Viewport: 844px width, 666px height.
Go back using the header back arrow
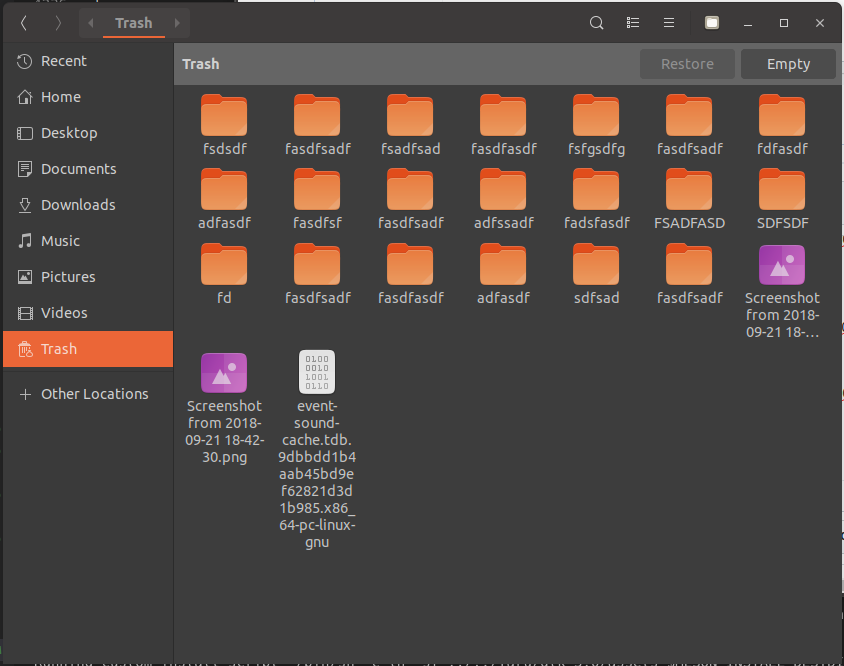click(24, 23)
